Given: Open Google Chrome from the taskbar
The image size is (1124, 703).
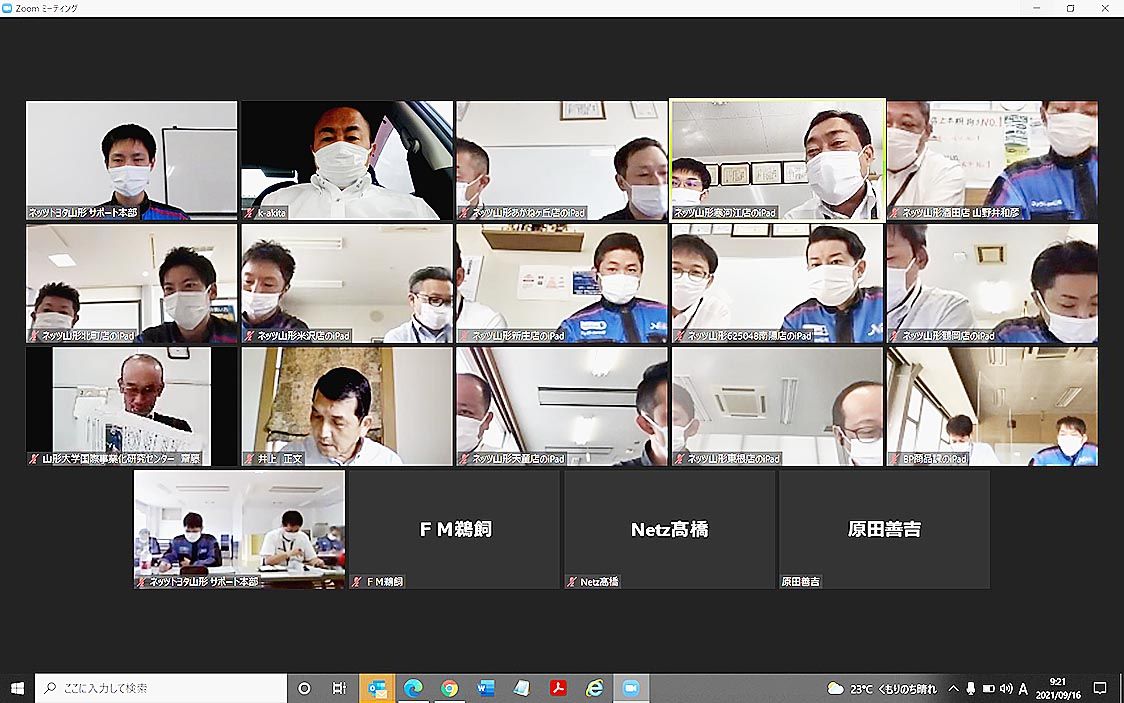Looking at the screenshot, I should [449, 688].
